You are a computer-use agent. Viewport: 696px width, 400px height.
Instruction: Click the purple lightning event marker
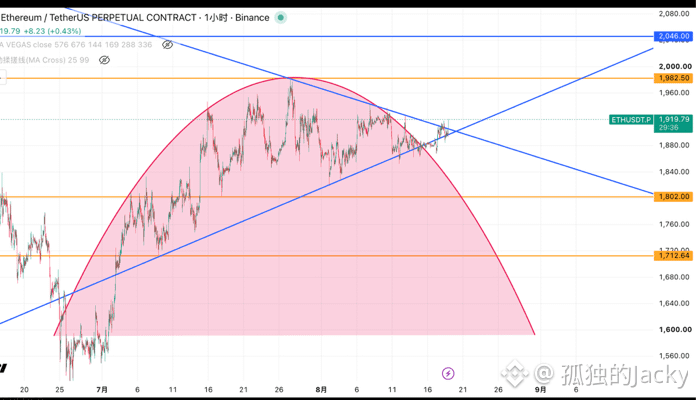(x=448, y=373)
